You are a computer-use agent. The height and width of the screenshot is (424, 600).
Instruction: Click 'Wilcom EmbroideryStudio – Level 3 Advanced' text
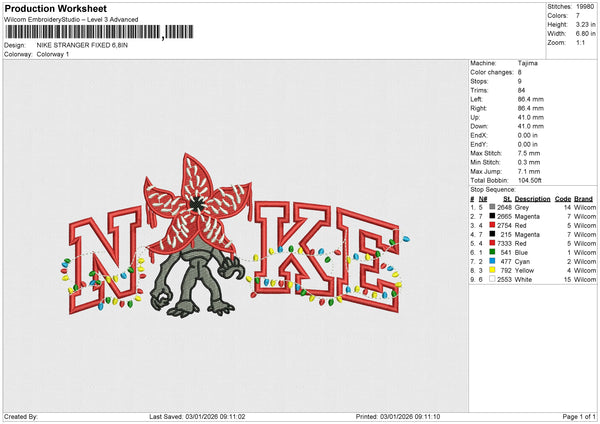click(71, 20)
